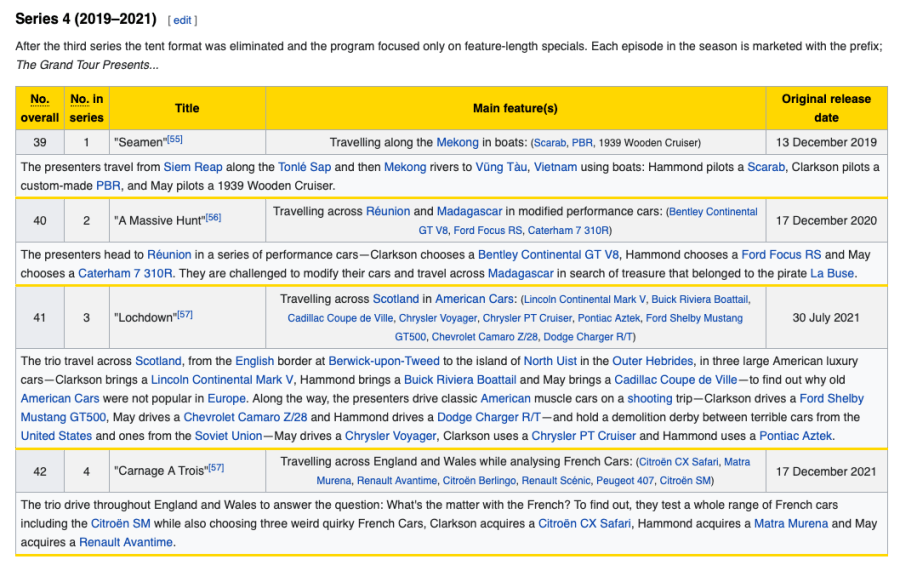Open Pontiac Aztek link in Lochdown feature cell
This screenshot has width=900, height=565.
pos(608,318)
